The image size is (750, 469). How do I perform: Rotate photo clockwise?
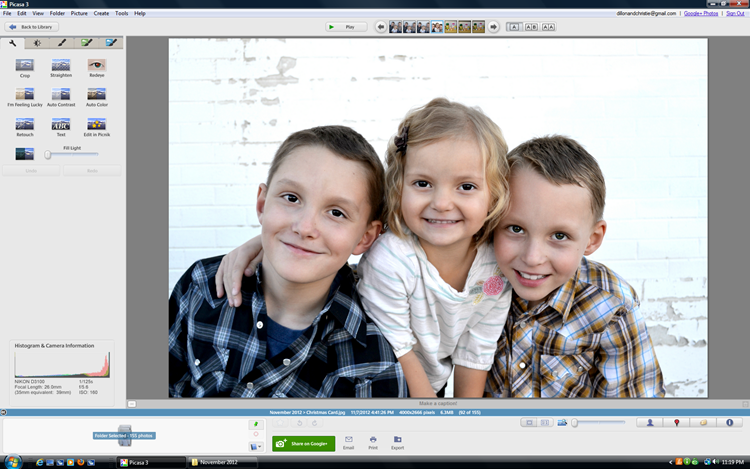[x=314, y=423]
